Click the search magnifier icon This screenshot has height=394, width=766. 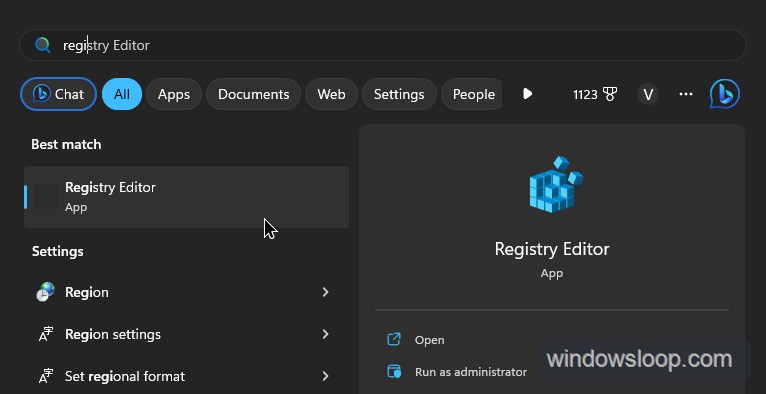click(x=43, y=45)
